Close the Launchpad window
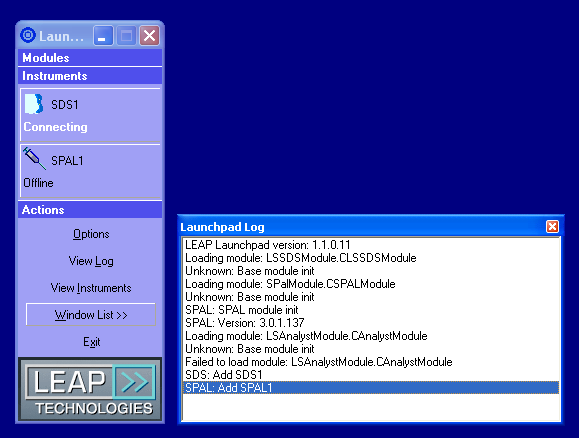Image resolution: width=579 pixels, height=438 pixels. (150, 35)
